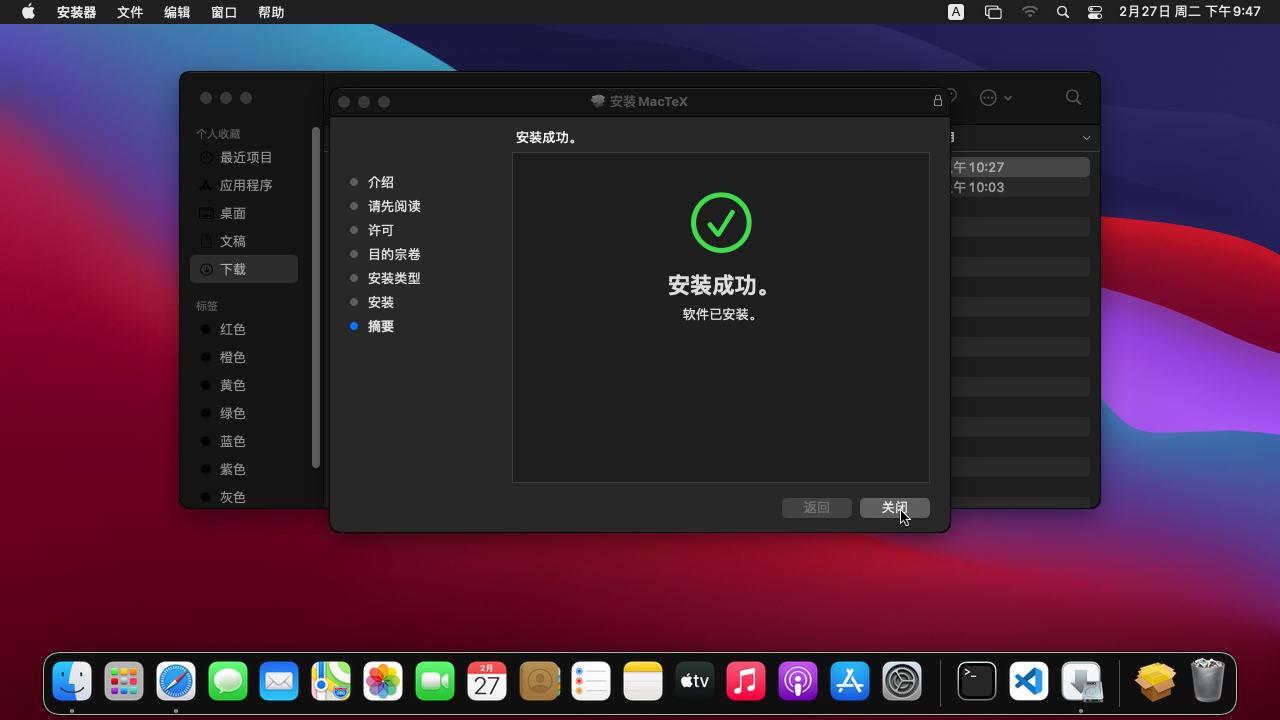1280x720 pixels.
Task: Open System Preferences from the Dock
Action: coord(902,682)
